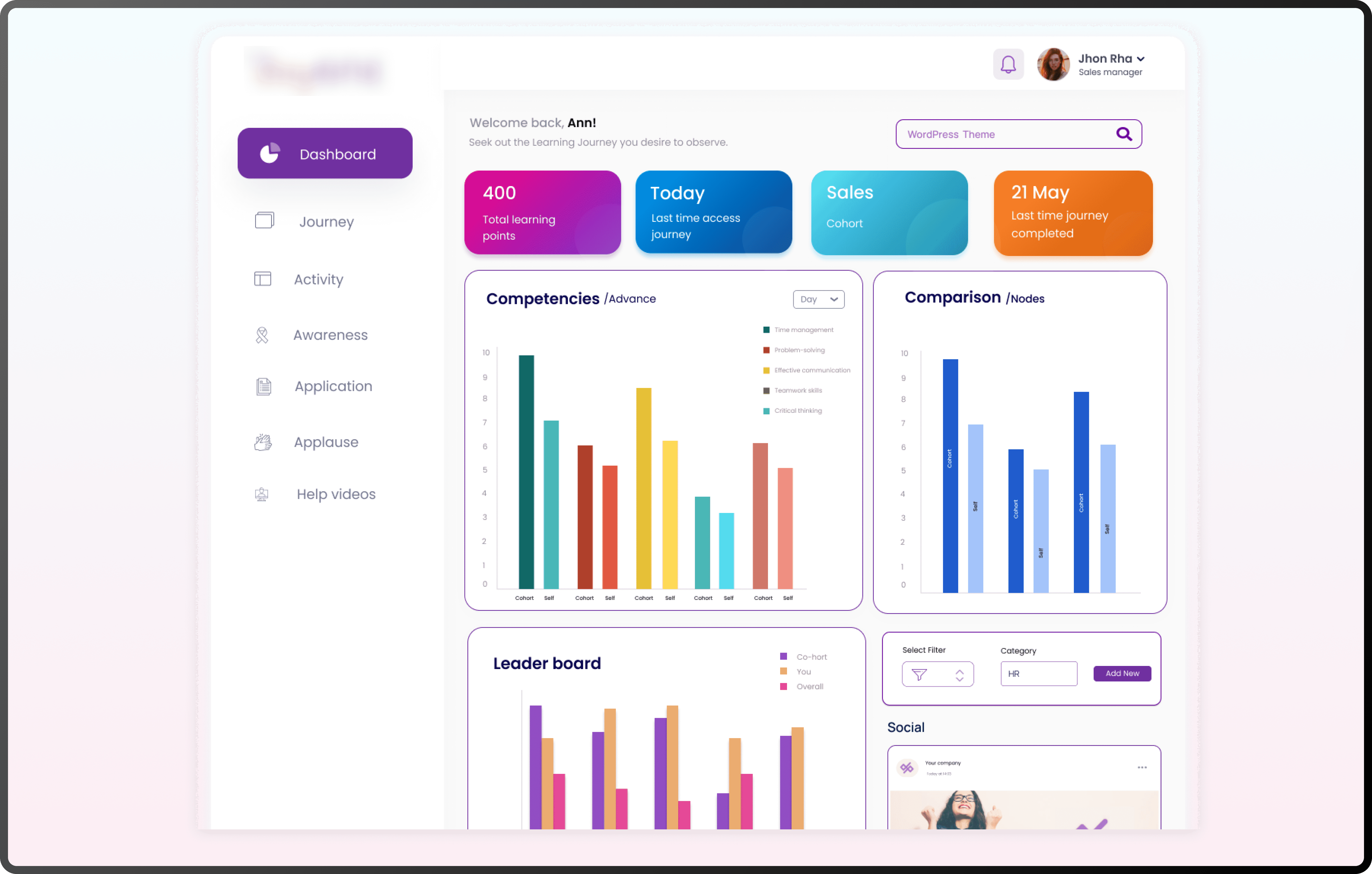Click the Awareness ribbon icon

tap(262, 335)
